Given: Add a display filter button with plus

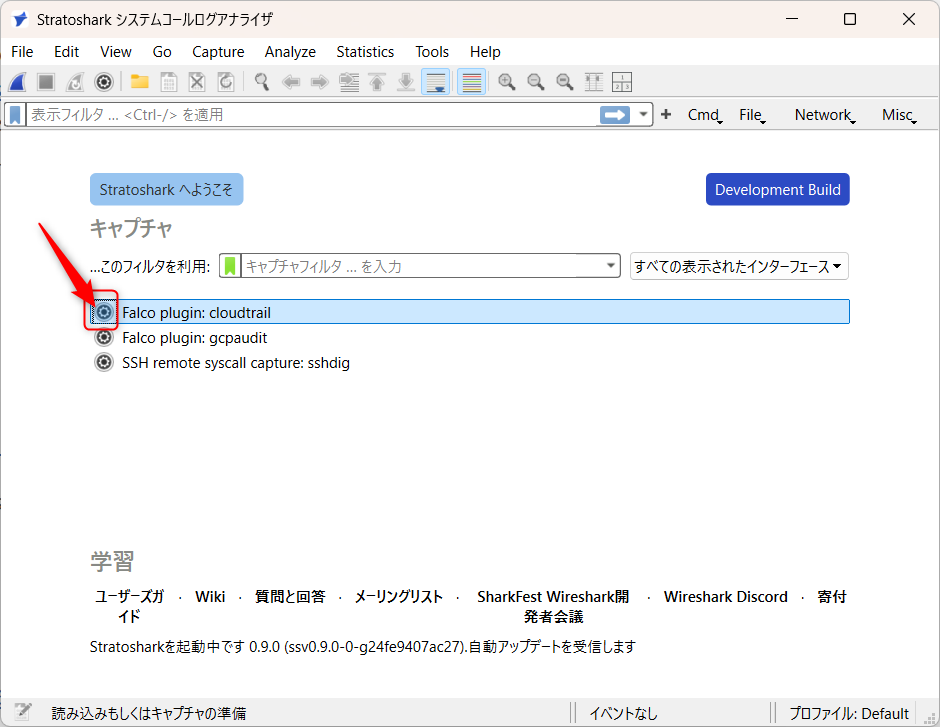Looking at the screenshot, I should click(665, 114).
